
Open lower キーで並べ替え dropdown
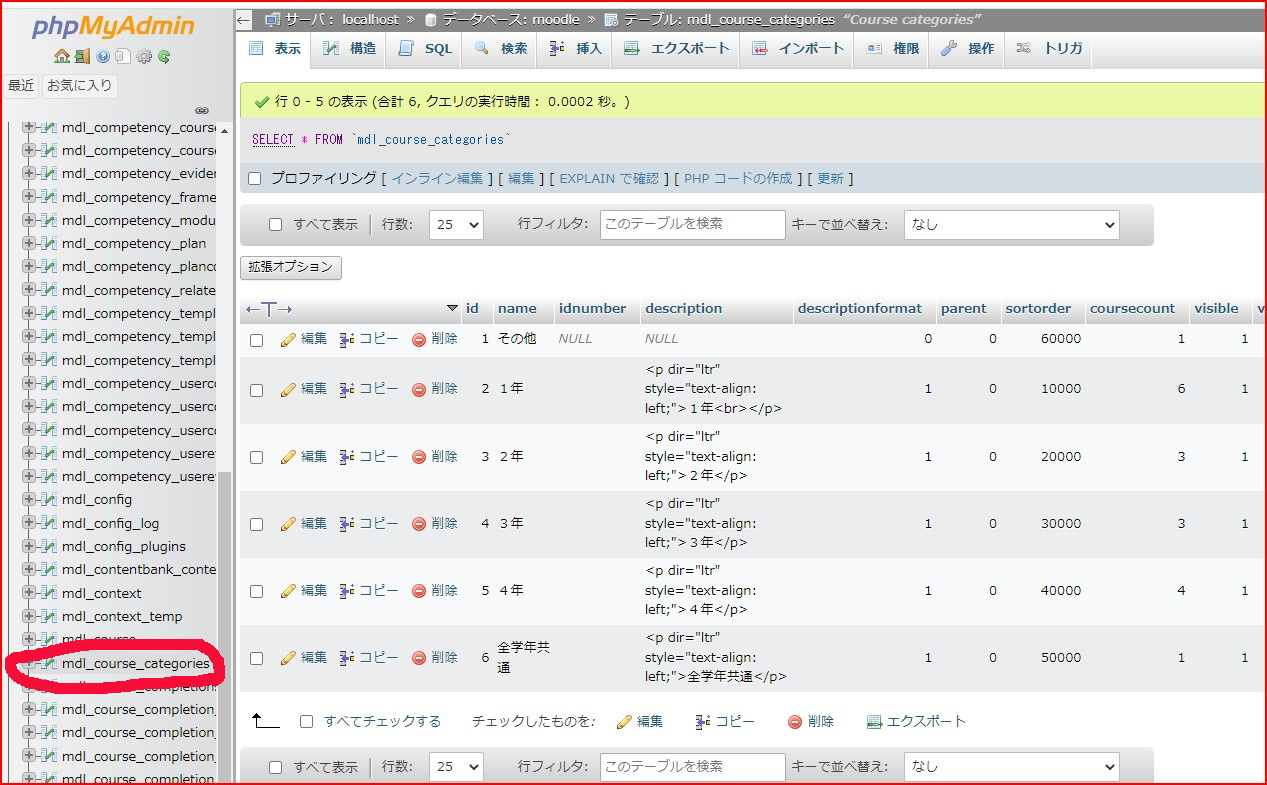[1011, 767]
